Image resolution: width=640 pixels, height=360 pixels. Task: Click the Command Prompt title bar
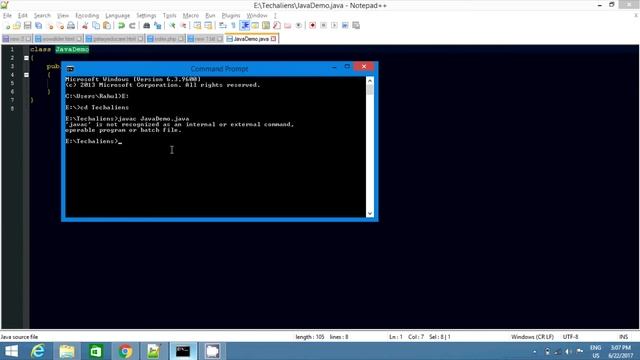pyautogui.click(x=219, y=69)
